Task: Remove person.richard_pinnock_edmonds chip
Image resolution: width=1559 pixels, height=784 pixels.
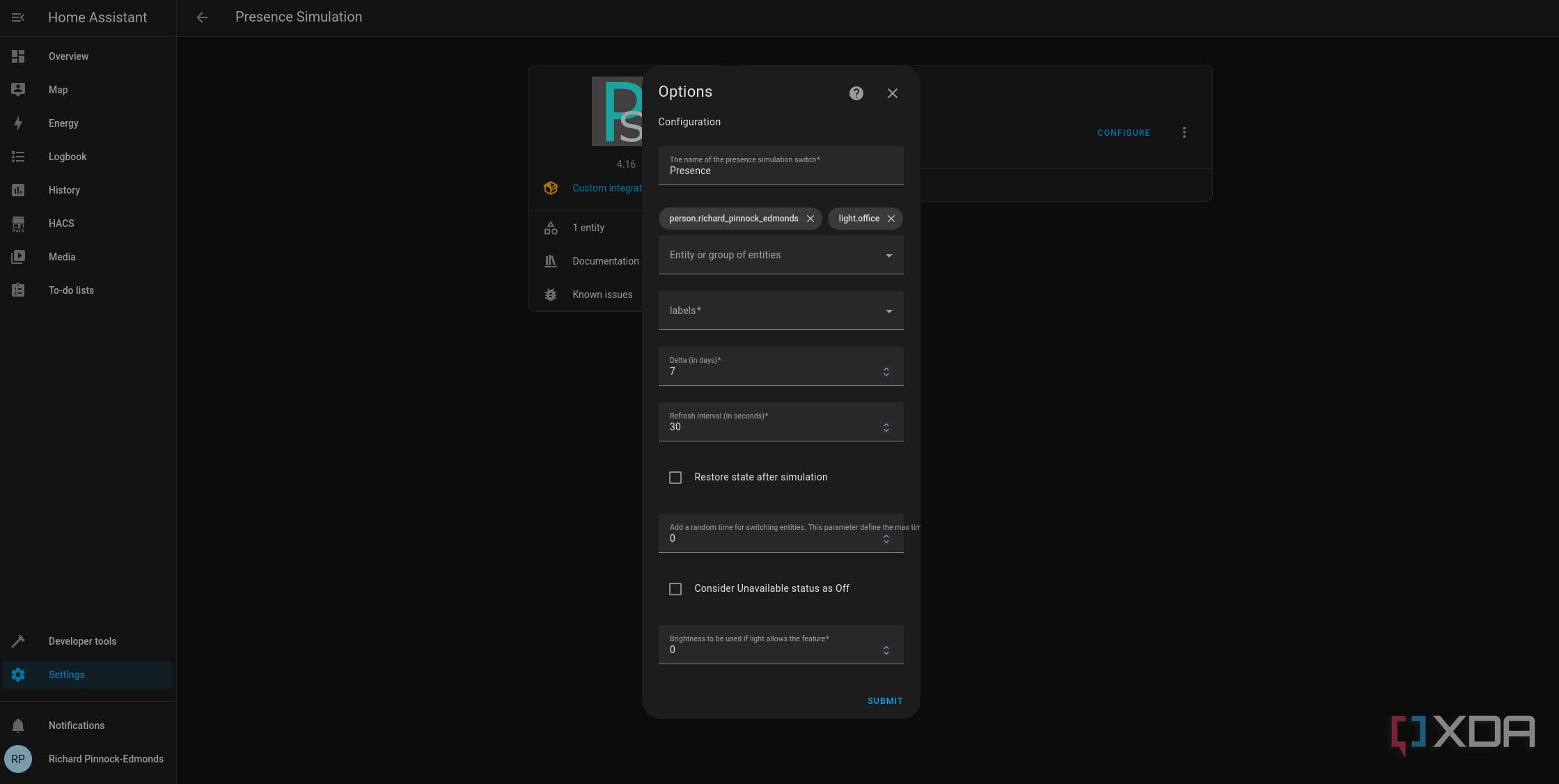Action: click(x=810, y=219)
